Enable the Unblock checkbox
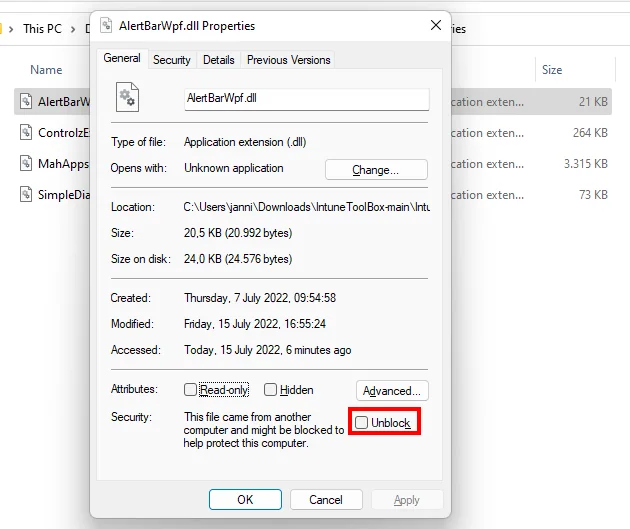This screenshot has height=529, width=630. [x=361, y=422]
